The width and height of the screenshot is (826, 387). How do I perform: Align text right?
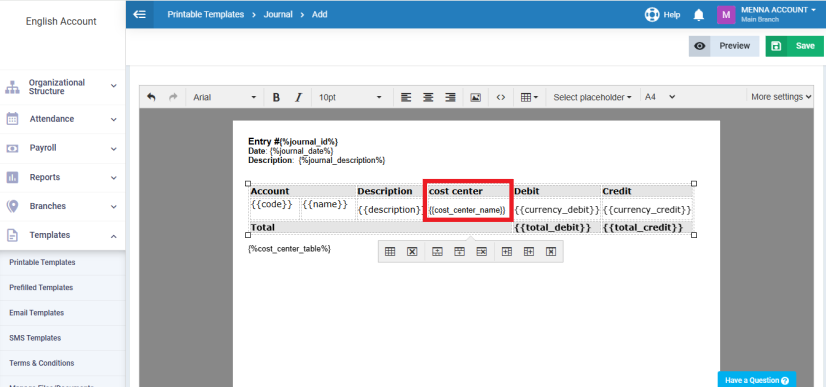pyautogui.click(x=450, y=97)
